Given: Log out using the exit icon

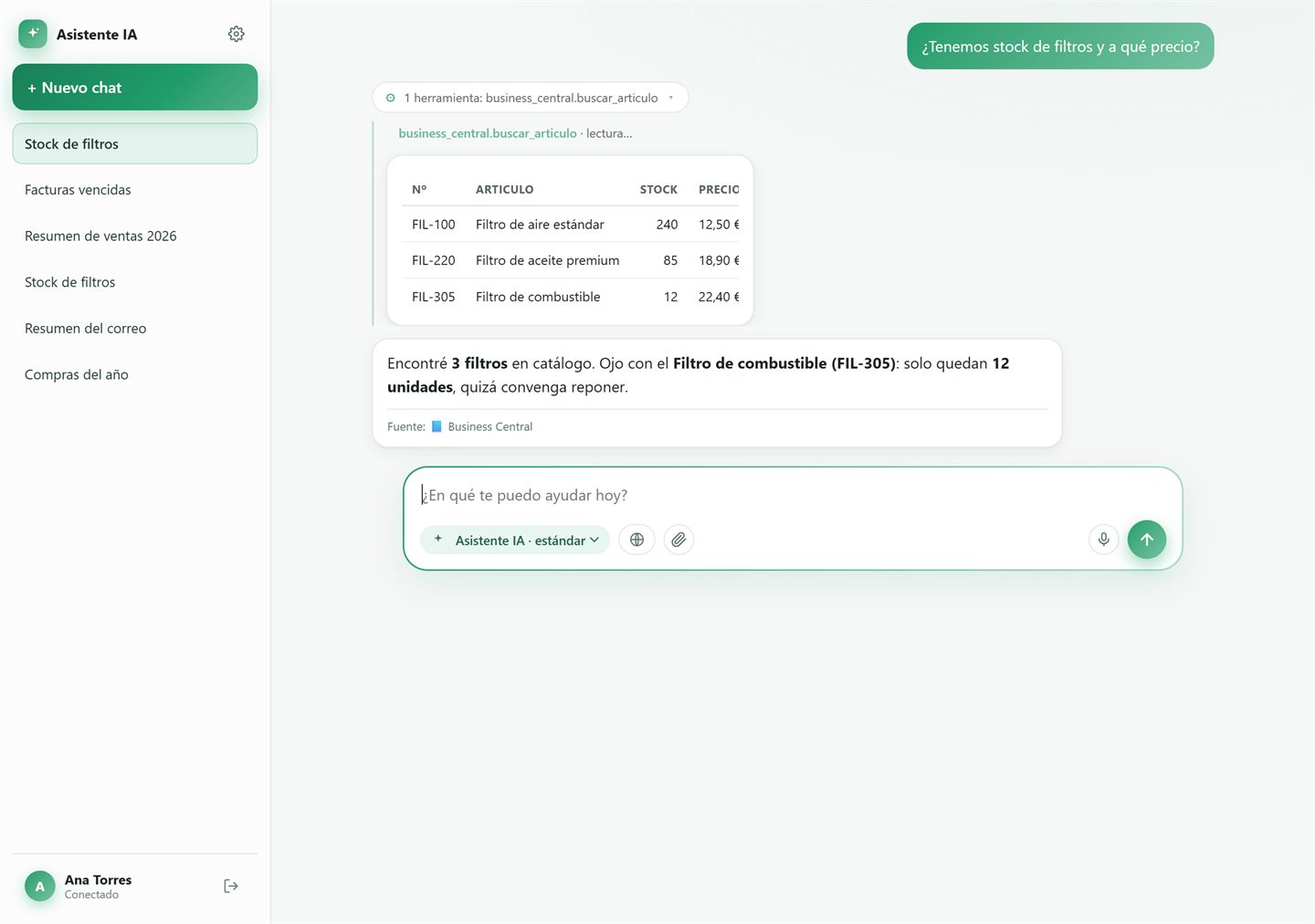Looking at the screenshot, I should point(231,886).
